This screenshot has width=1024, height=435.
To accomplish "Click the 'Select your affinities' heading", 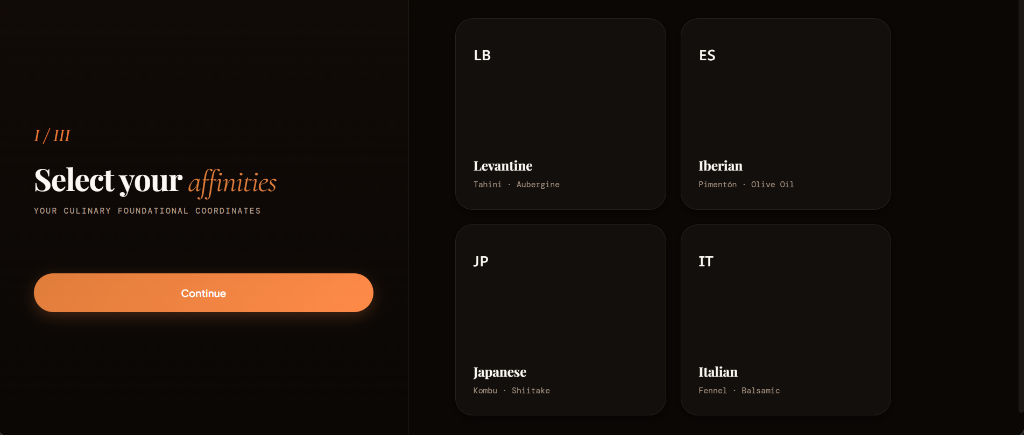I will 155,181.
